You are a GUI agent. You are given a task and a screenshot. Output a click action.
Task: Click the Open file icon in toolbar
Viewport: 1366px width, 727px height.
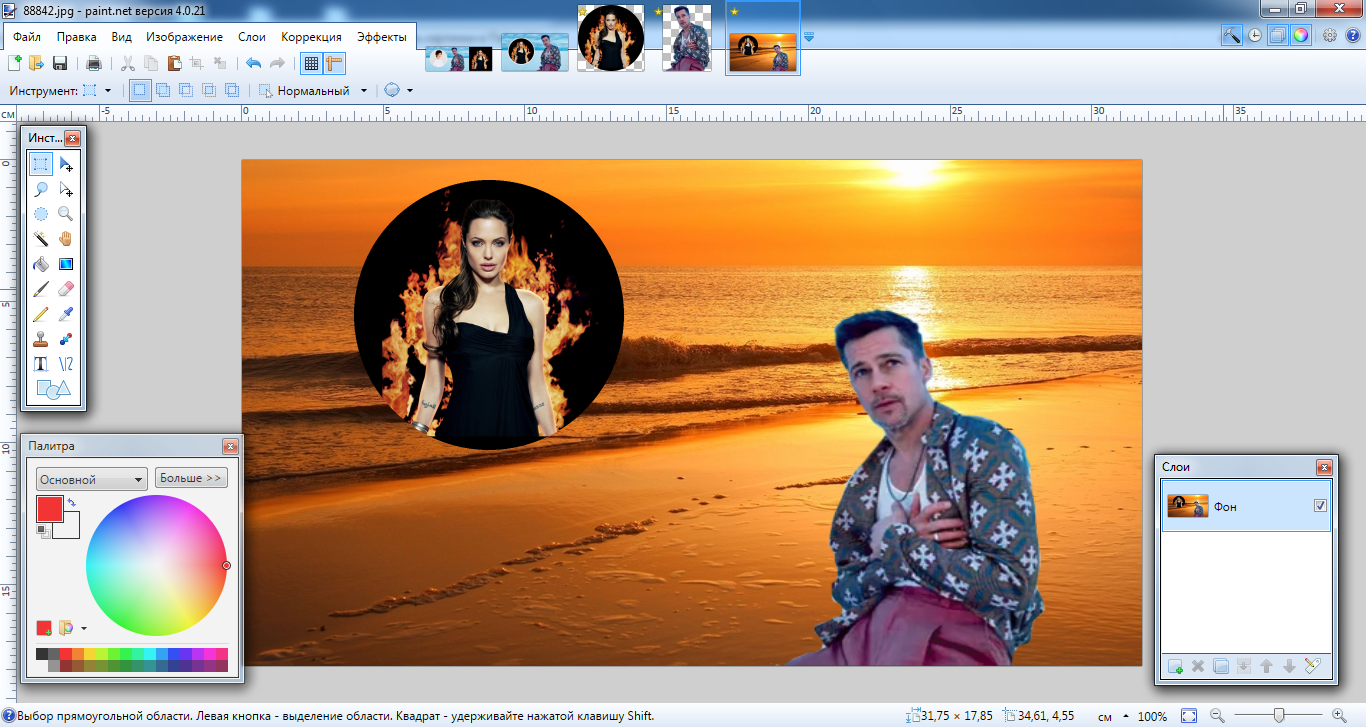pyautogui.click(x=37, y=63)
